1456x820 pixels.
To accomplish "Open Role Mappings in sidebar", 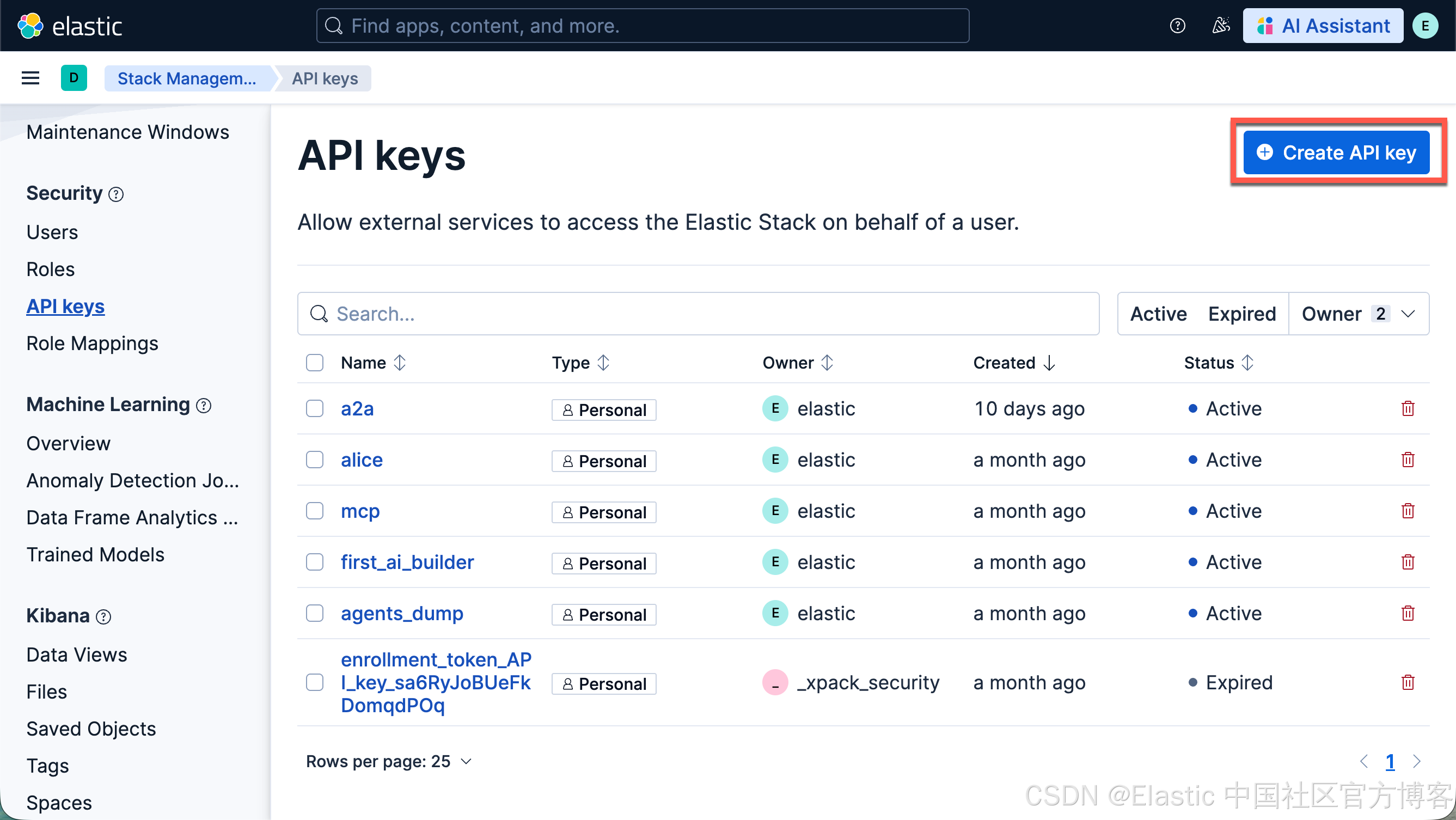I will [92, 343].
